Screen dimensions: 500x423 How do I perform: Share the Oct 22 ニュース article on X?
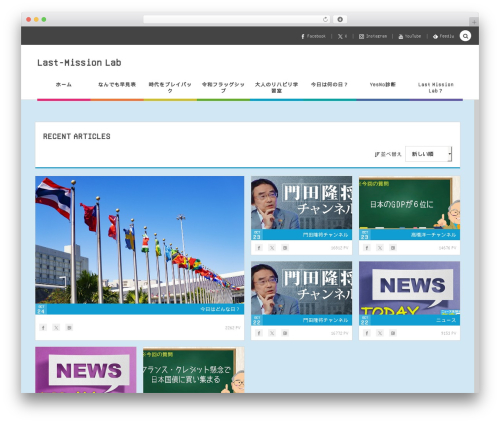pyautogui.click(x=380, y=333)
